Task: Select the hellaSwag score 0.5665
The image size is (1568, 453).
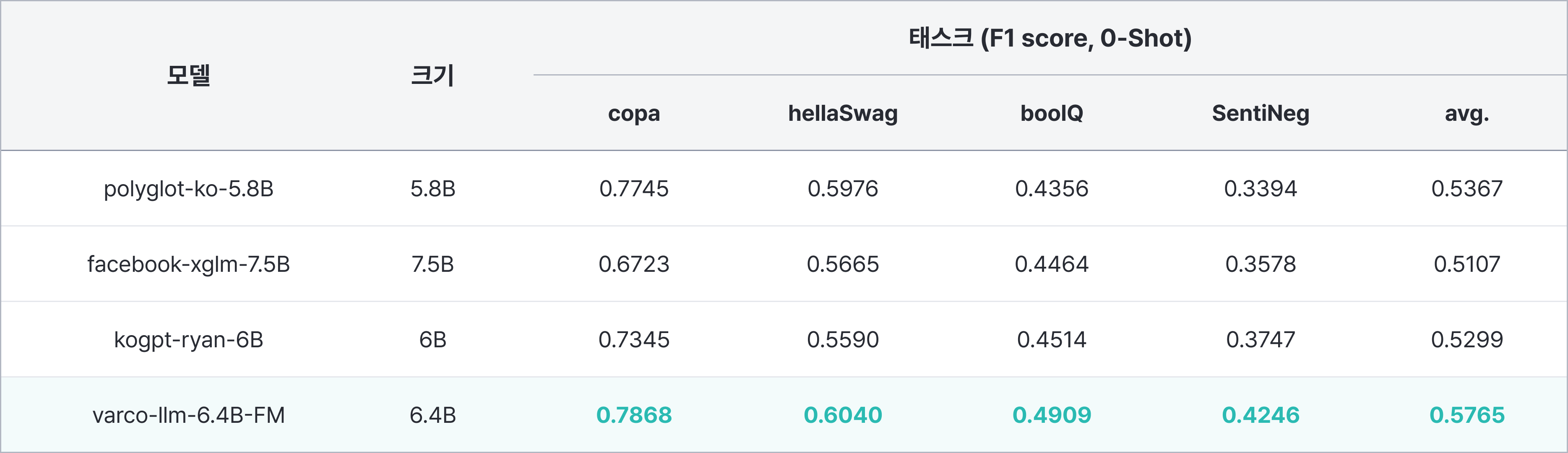Action: 842,264
